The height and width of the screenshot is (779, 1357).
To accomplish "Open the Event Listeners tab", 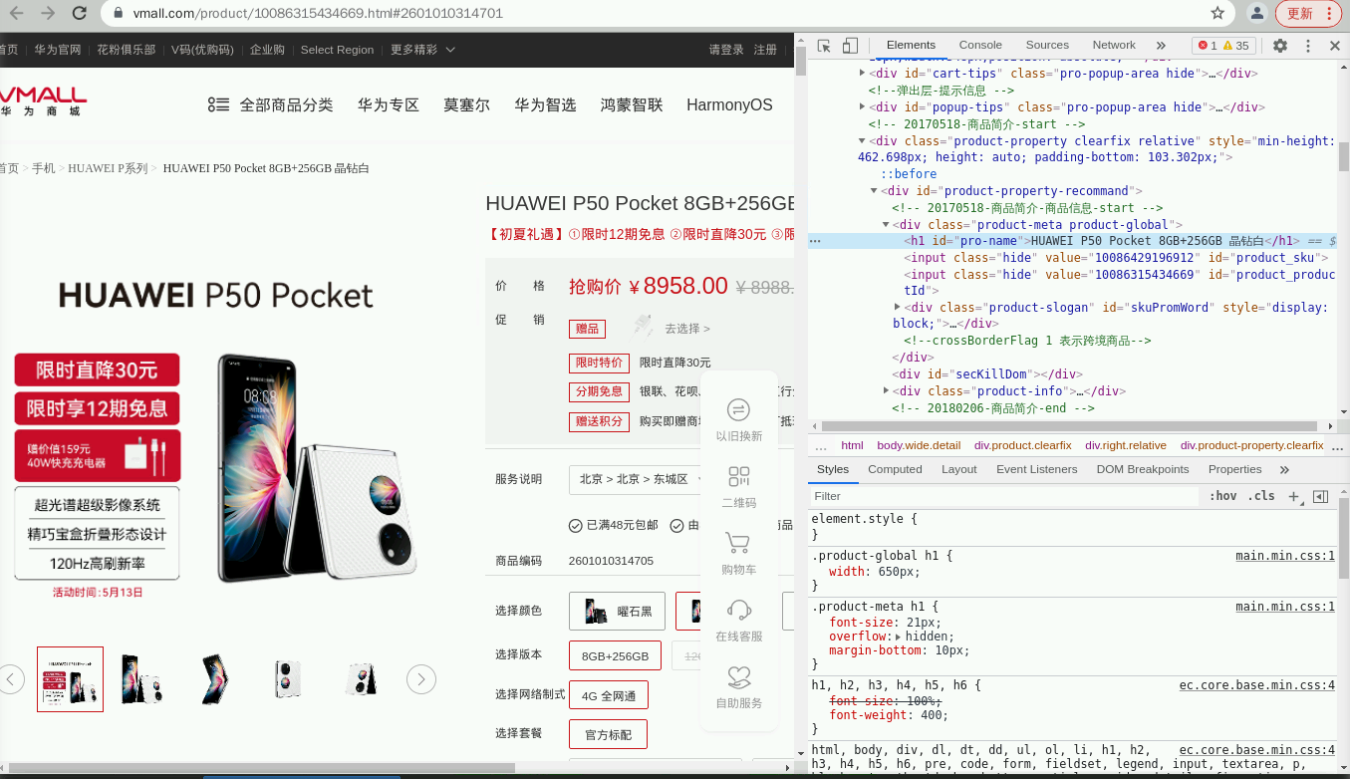I will coord(1036,469).
